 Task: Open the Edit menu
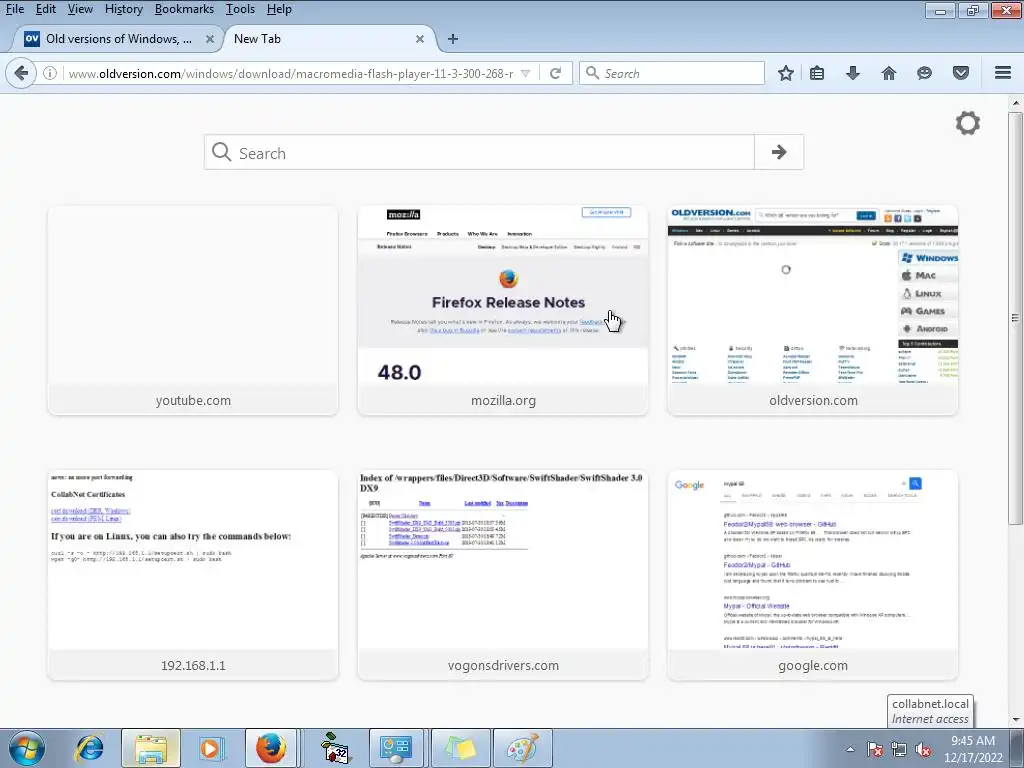coord(46,9)
